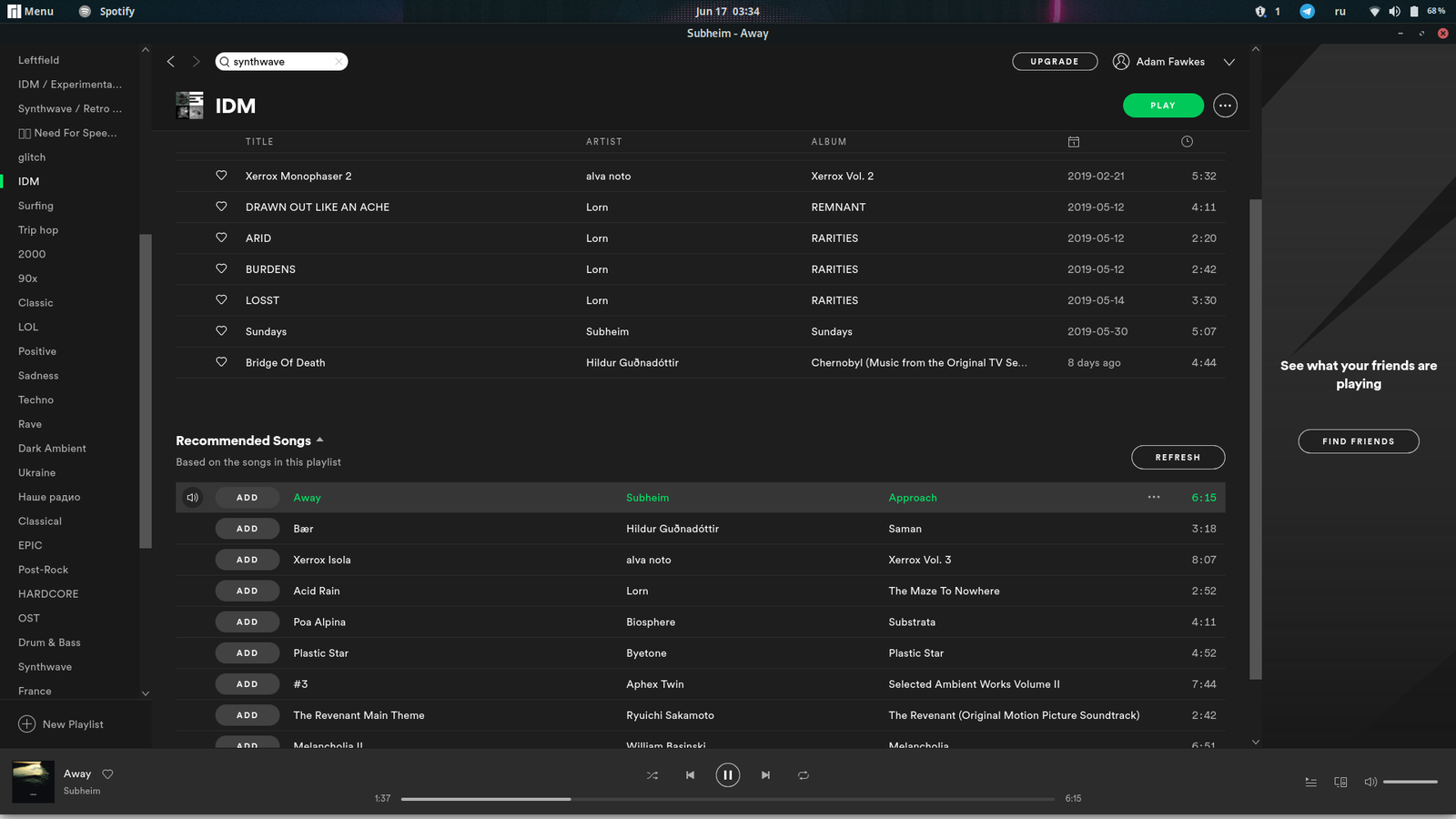Open the user profile avatar icon
The image size is (1456, 819).
[x=1121, y=61]
